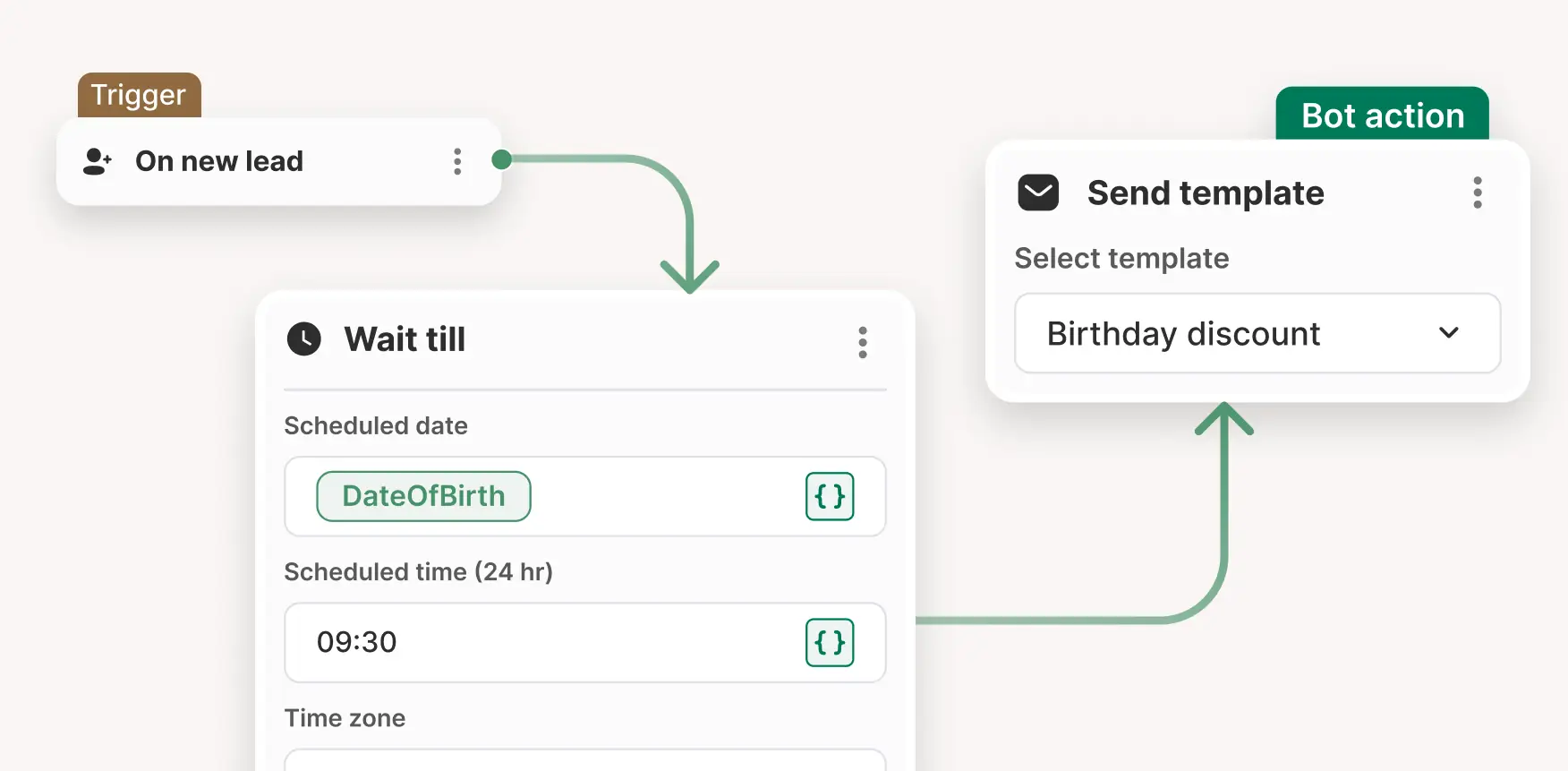This screenshot has height=771, width=1568.
Task: Click the clock icon beside Wait till
Action: click(x=304, y=339)
